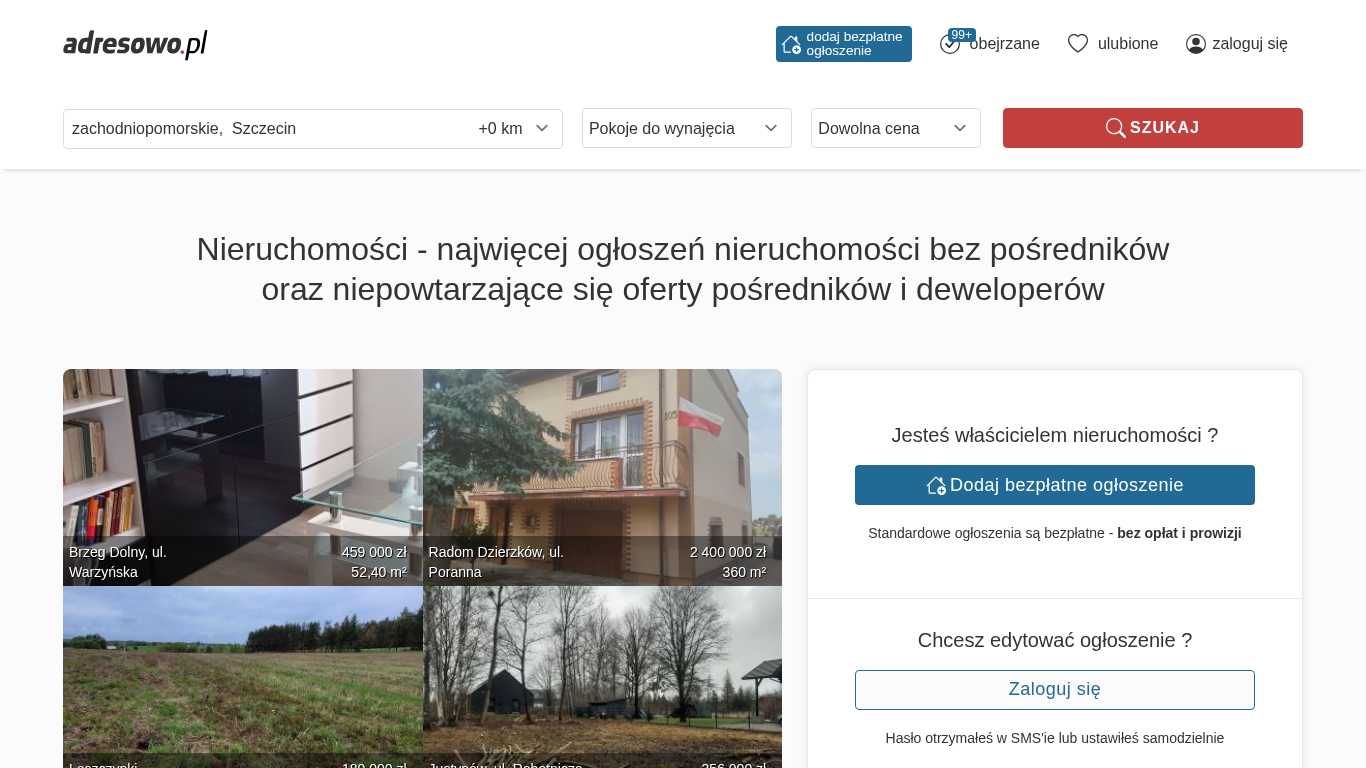This screenshot has height=768, width=1366.
Task: Click the white Zaloguj się button
Action: [x=1055, y=690]
